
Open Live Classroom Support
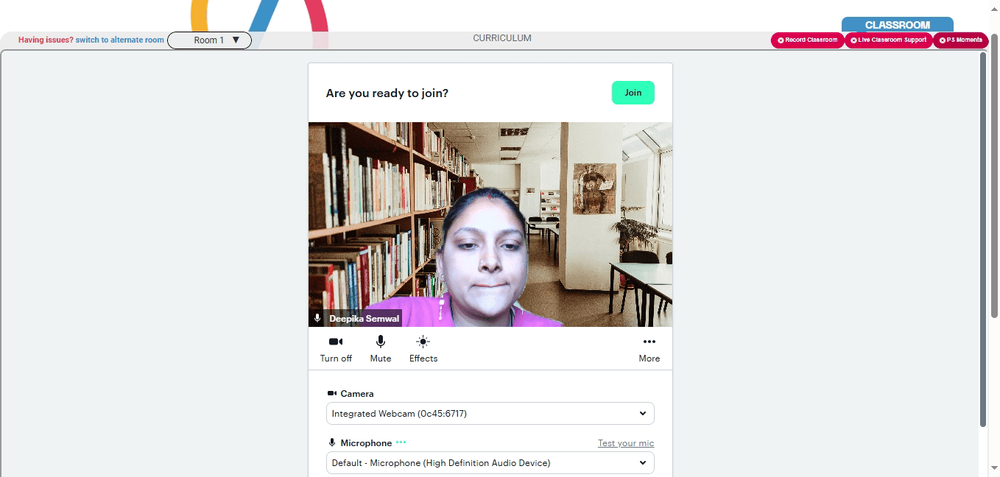coord(888,40)
